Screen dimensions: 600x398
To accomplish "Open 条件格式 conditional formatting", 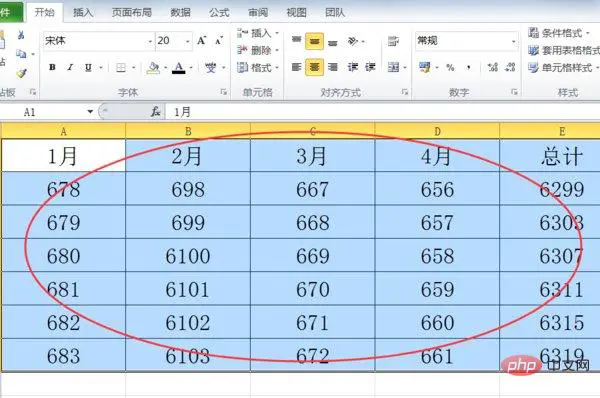I will (559, 33).
